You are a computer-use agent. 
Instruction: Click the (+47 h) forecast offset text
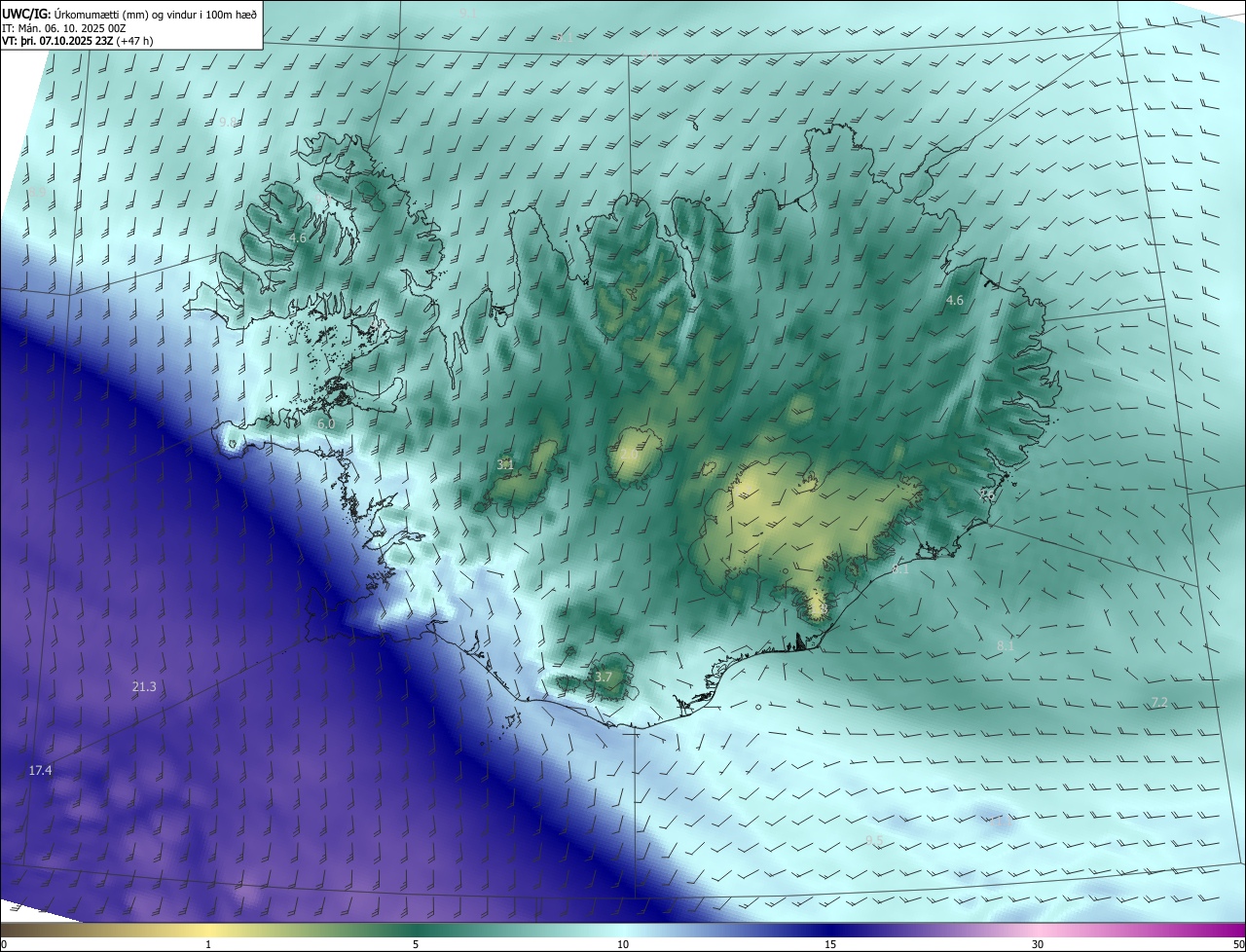point(134,41)
